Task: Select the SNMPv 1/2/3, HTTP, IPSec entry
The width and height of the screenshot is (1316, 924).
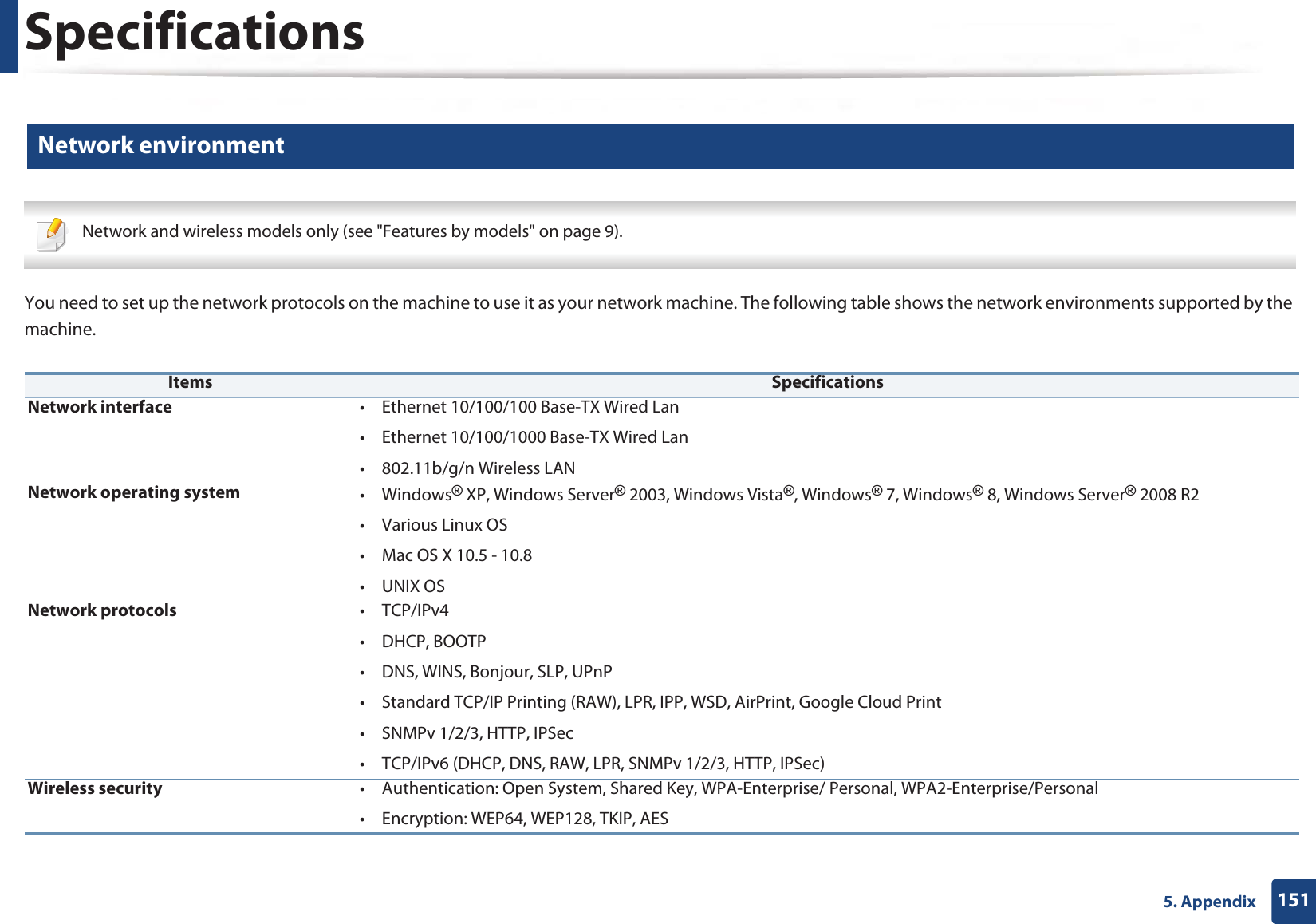Action: click(477, 733)
